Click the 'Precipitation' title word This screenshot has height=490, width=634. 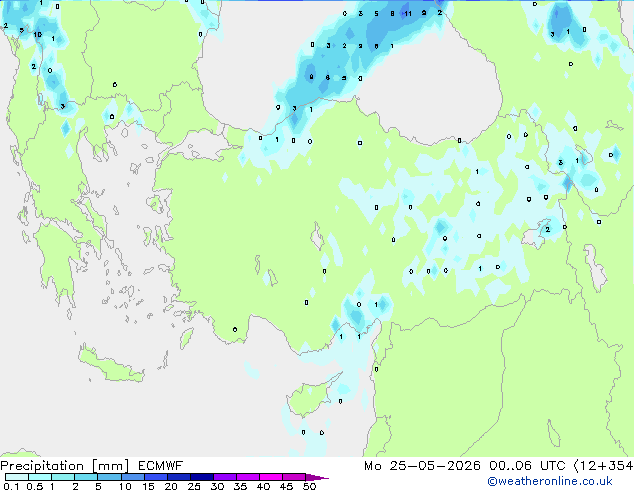(42, 466)
